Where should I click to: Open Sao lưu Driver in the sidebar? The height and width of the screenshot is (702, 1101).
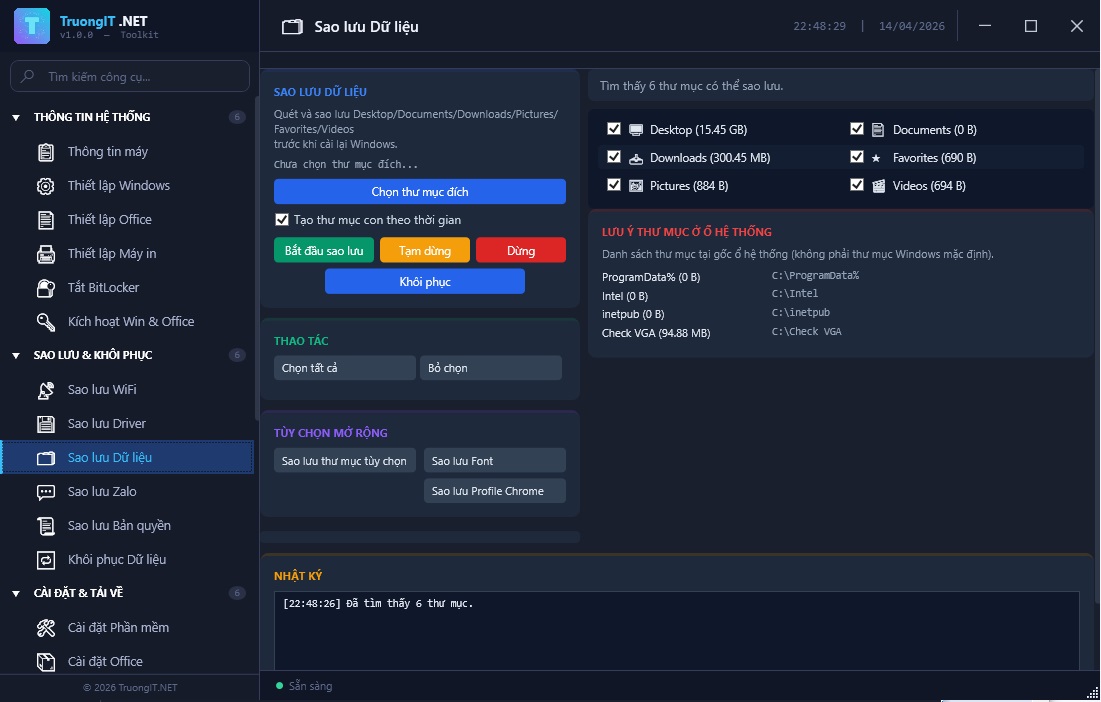click(107, 424)
